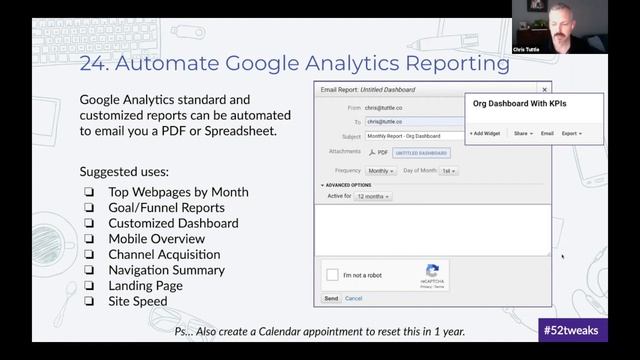Click the #52tweaks hashtag badge
The height and width of the screenshot is (360, 640).
pyautogui.click(x=573, y=330)
